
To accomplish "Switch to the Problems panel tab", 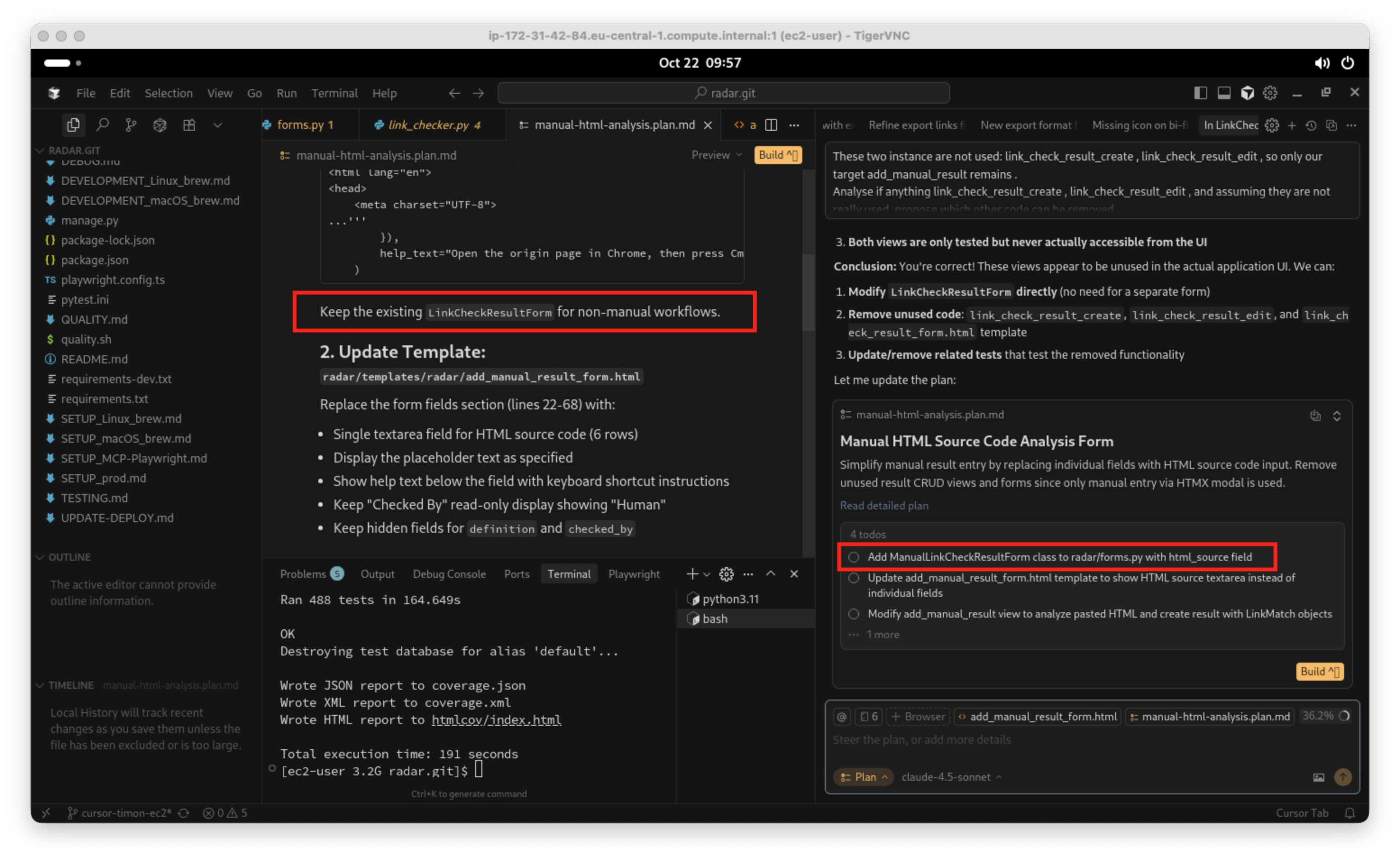I will coord(303,574).
